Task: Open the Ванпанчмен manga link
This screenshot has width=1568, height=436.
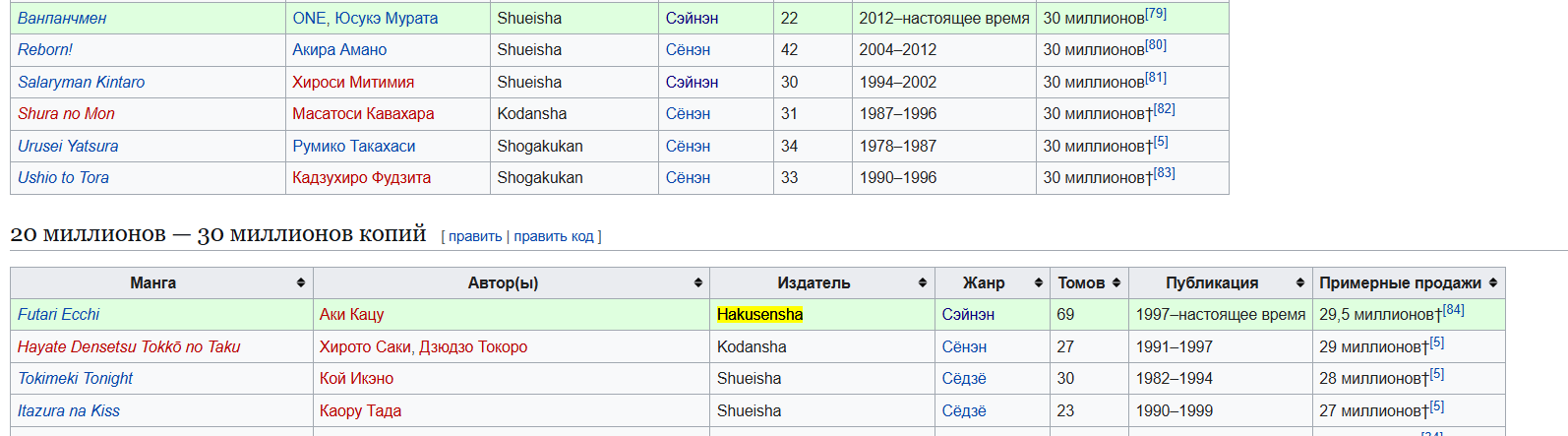Action: tap(62, 18)
